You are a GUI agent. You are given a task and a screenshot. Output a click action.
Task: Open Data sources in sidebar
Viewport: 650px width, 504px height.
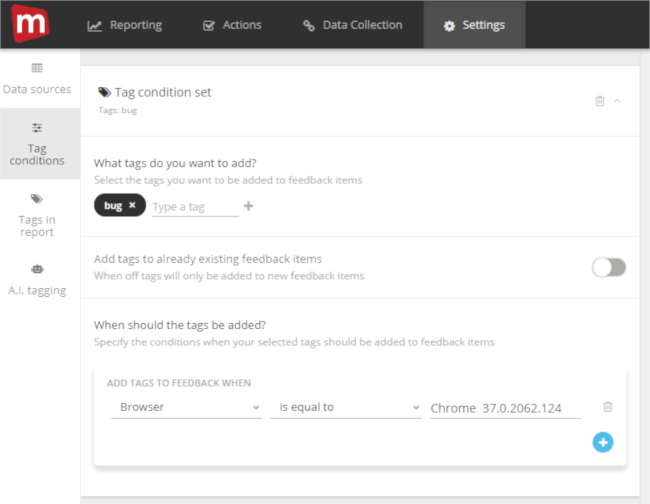(x=37, y=79)
